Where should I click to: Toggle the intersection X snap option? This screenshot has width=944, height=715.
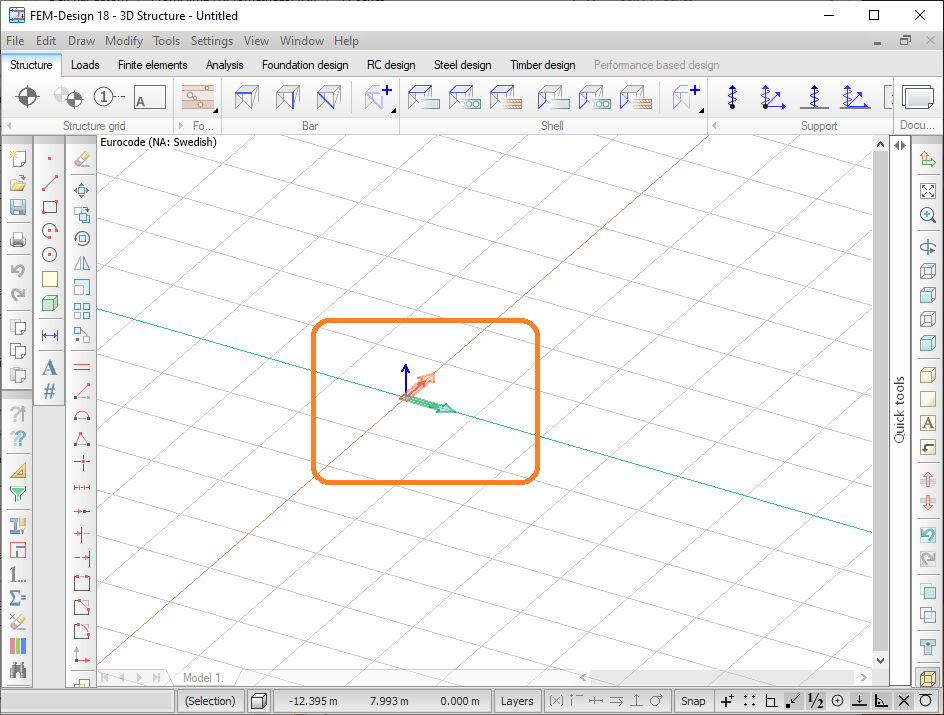[x=904, y=701]
